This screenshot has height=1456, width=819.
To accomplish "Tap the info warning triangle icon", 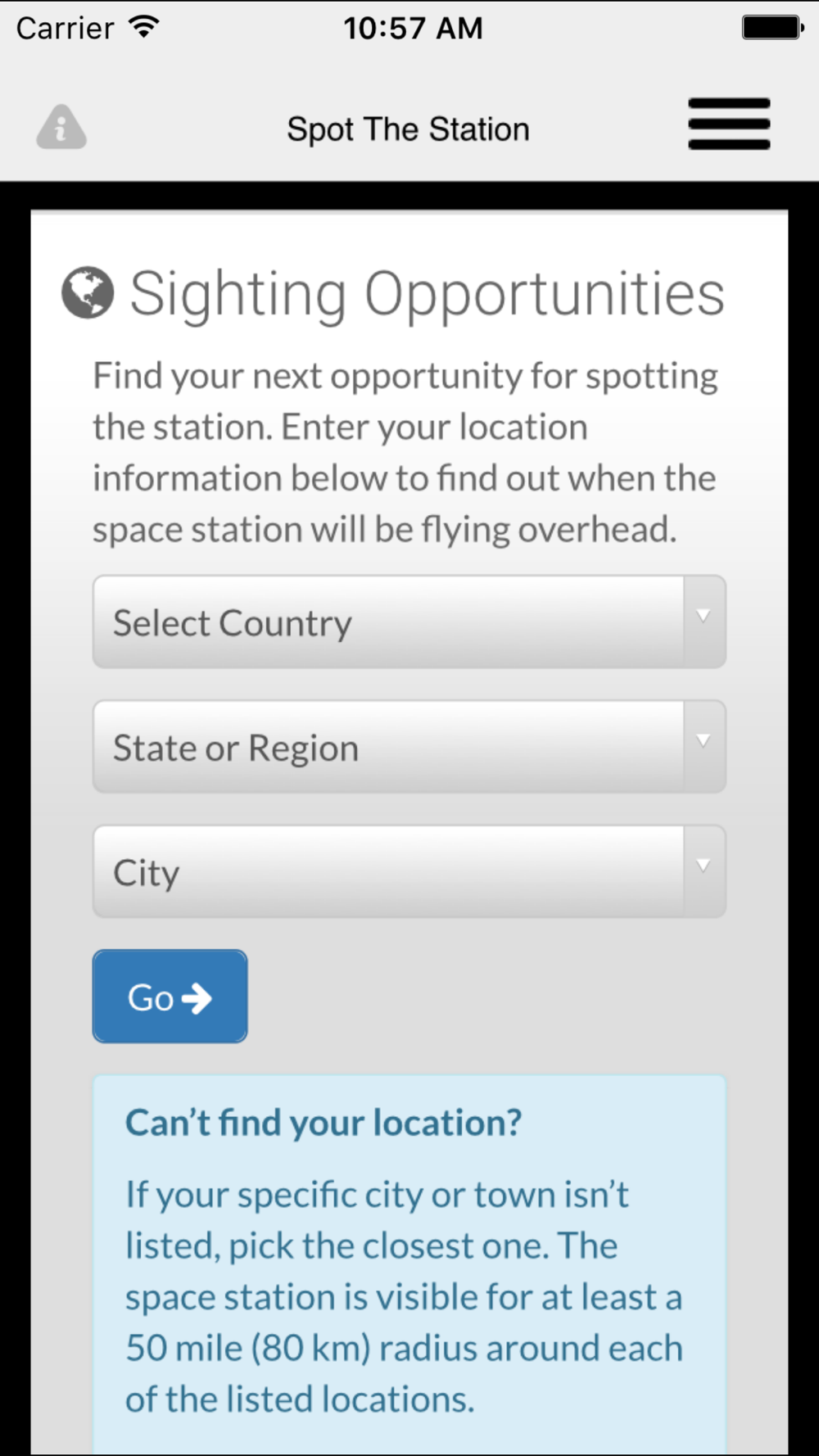I will [x=61, y=127].
